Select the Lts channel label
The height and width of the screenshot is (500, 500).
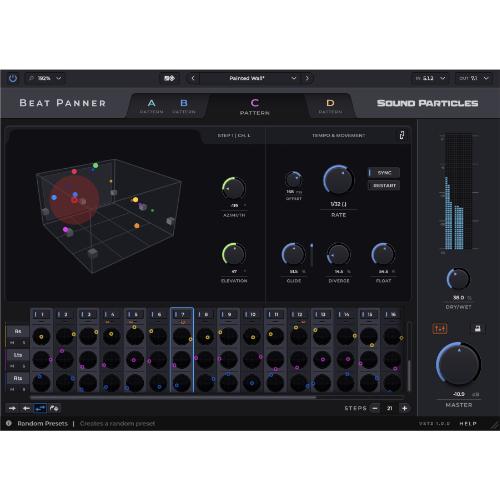point(18,355)
